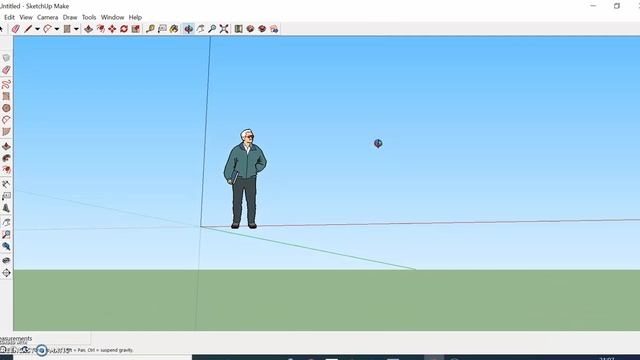Click the Measurements input box

61,339
